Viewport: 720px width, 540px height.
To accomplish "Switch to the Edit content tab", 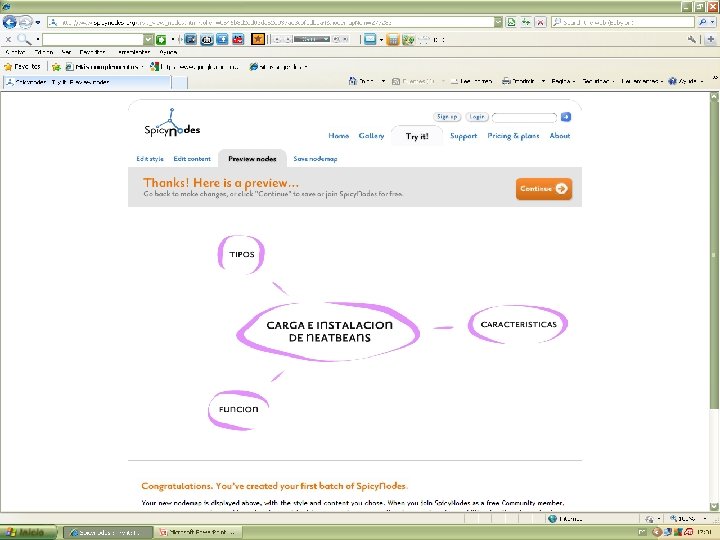I will click(x=192, y=159).
